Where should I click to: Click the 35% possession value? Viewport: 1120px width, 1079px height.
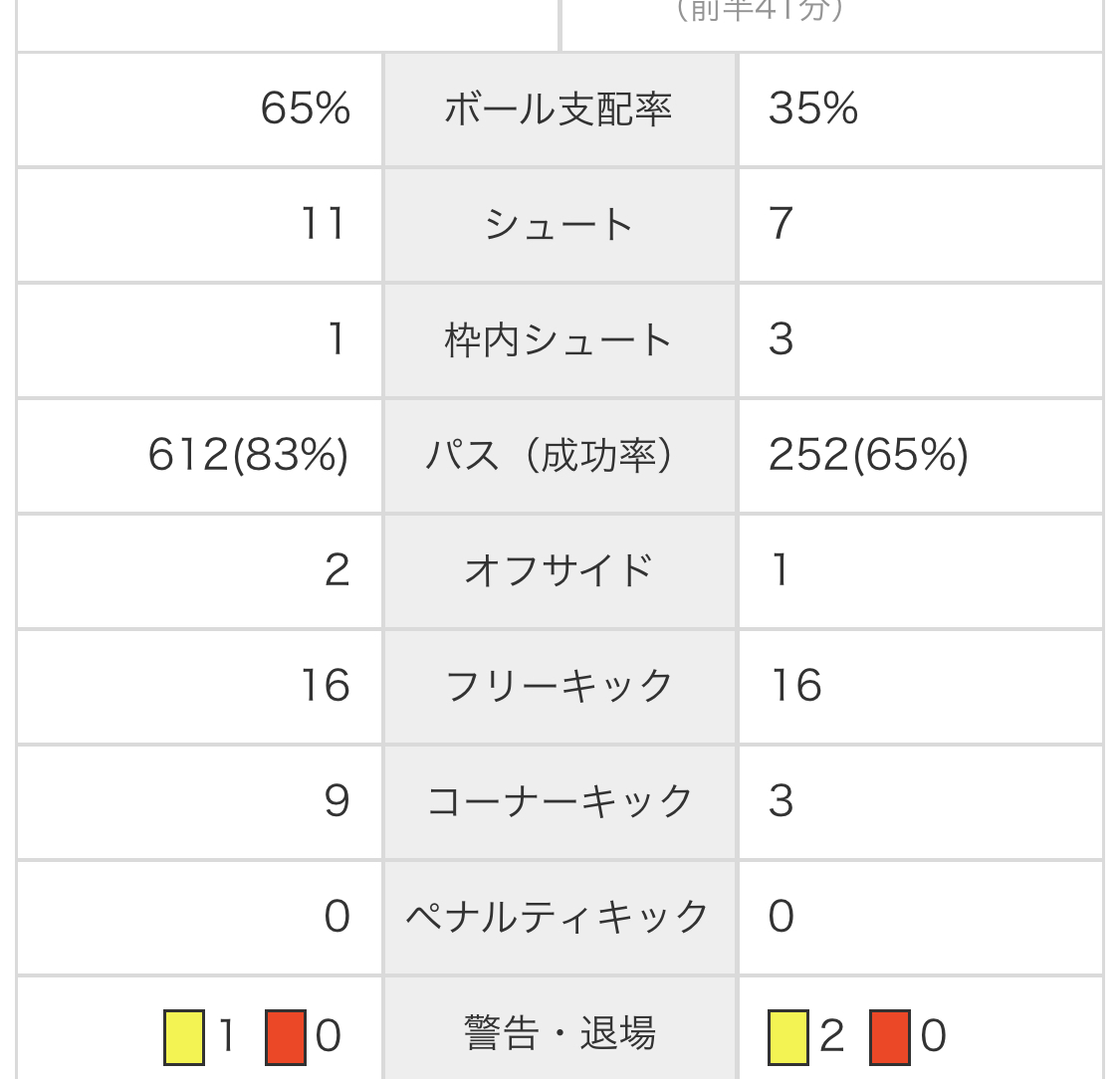[812, 108]
